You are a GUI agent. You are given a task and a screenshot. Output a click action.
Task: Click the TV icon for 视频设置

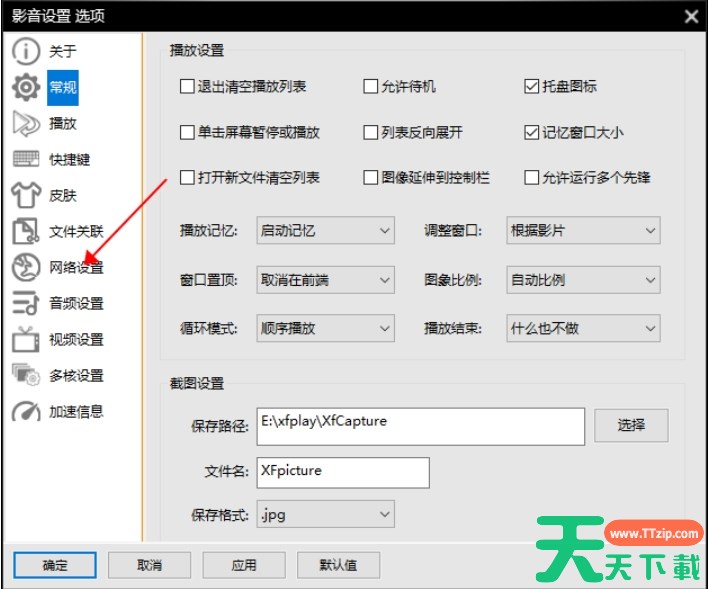pyautogui.click(x=26, y=339)
